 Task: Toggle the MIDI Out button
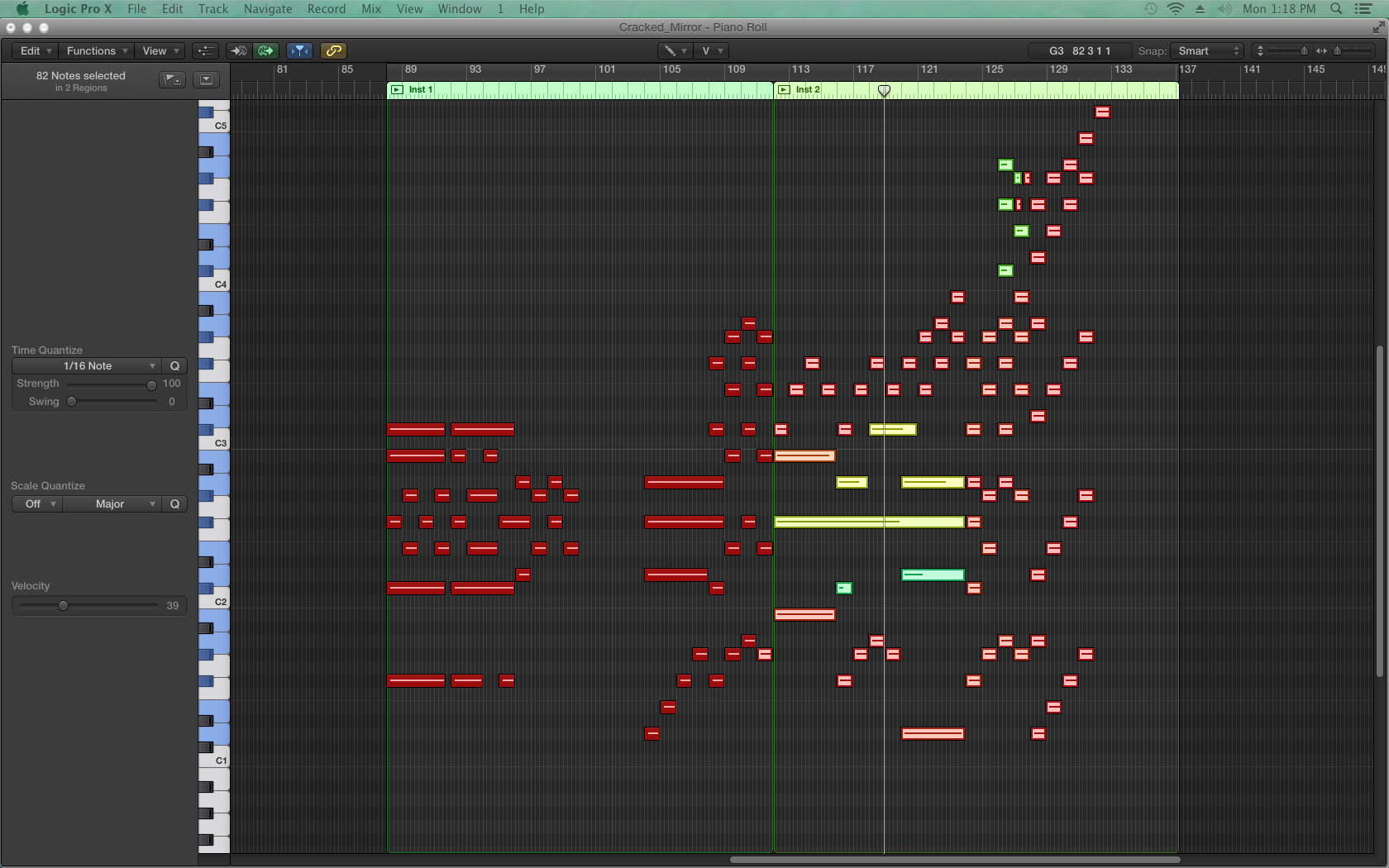click(266, 51)
